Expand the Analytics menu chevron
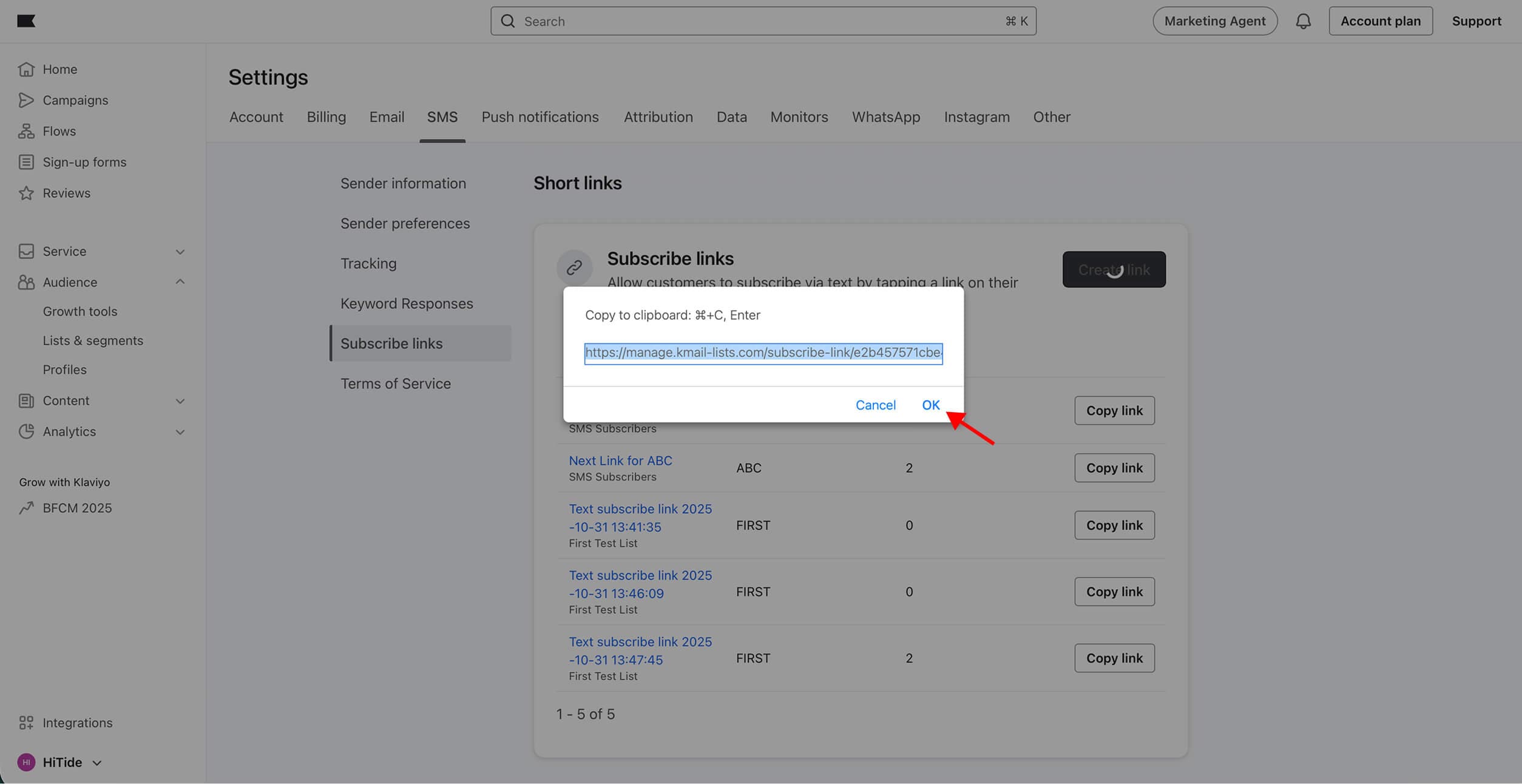1522x784 pixels. pos(180,432)
